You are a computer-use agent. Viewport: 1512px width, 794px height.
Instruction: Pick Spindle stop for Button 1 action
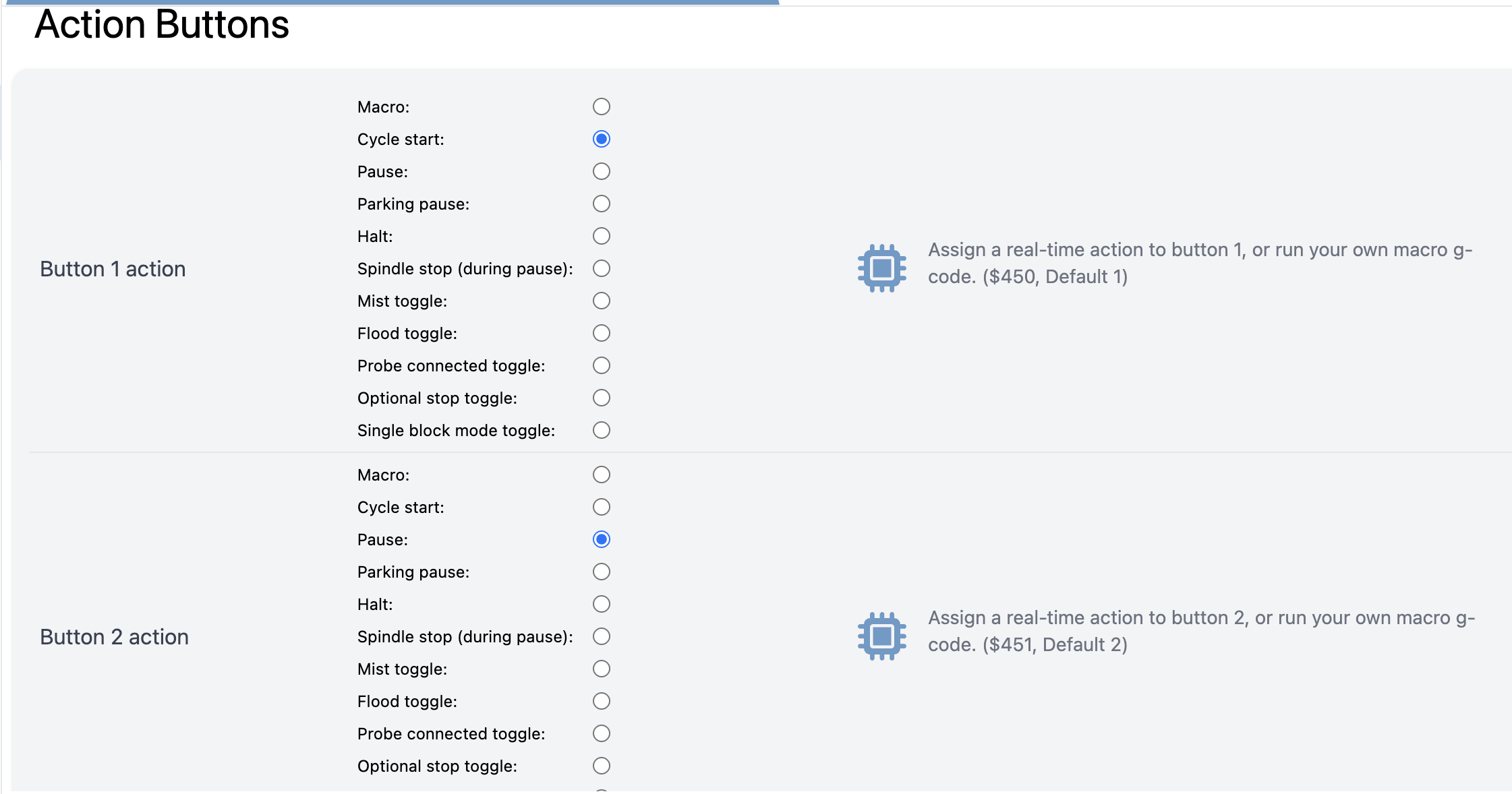tap(601, 268)
